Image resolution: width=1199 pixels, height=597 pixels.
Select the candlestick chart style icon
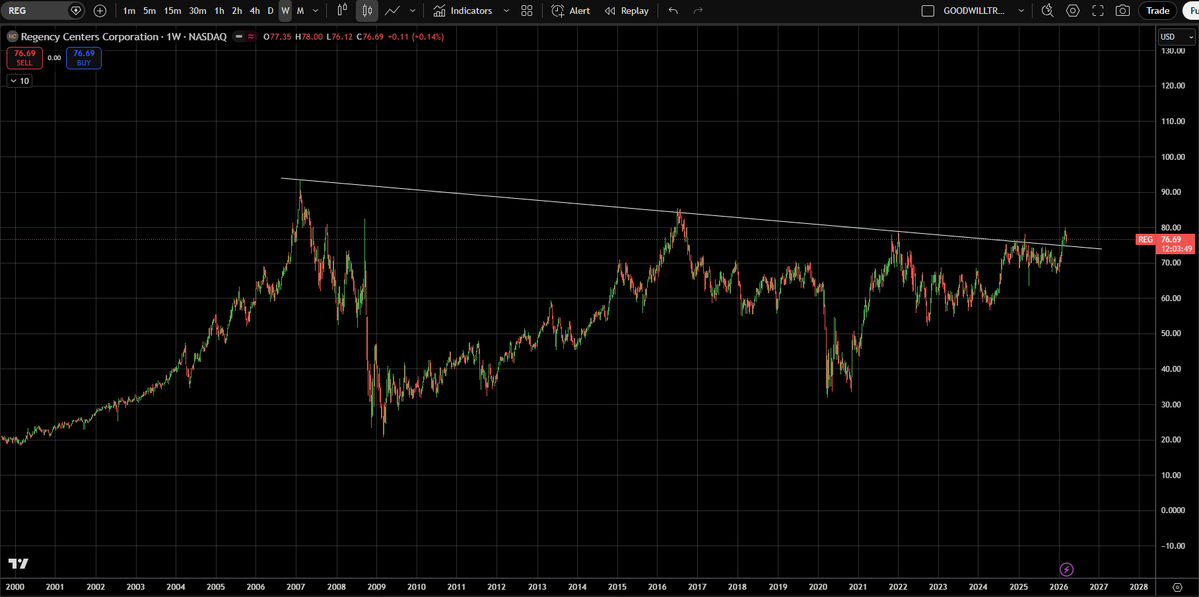point(368,11)
